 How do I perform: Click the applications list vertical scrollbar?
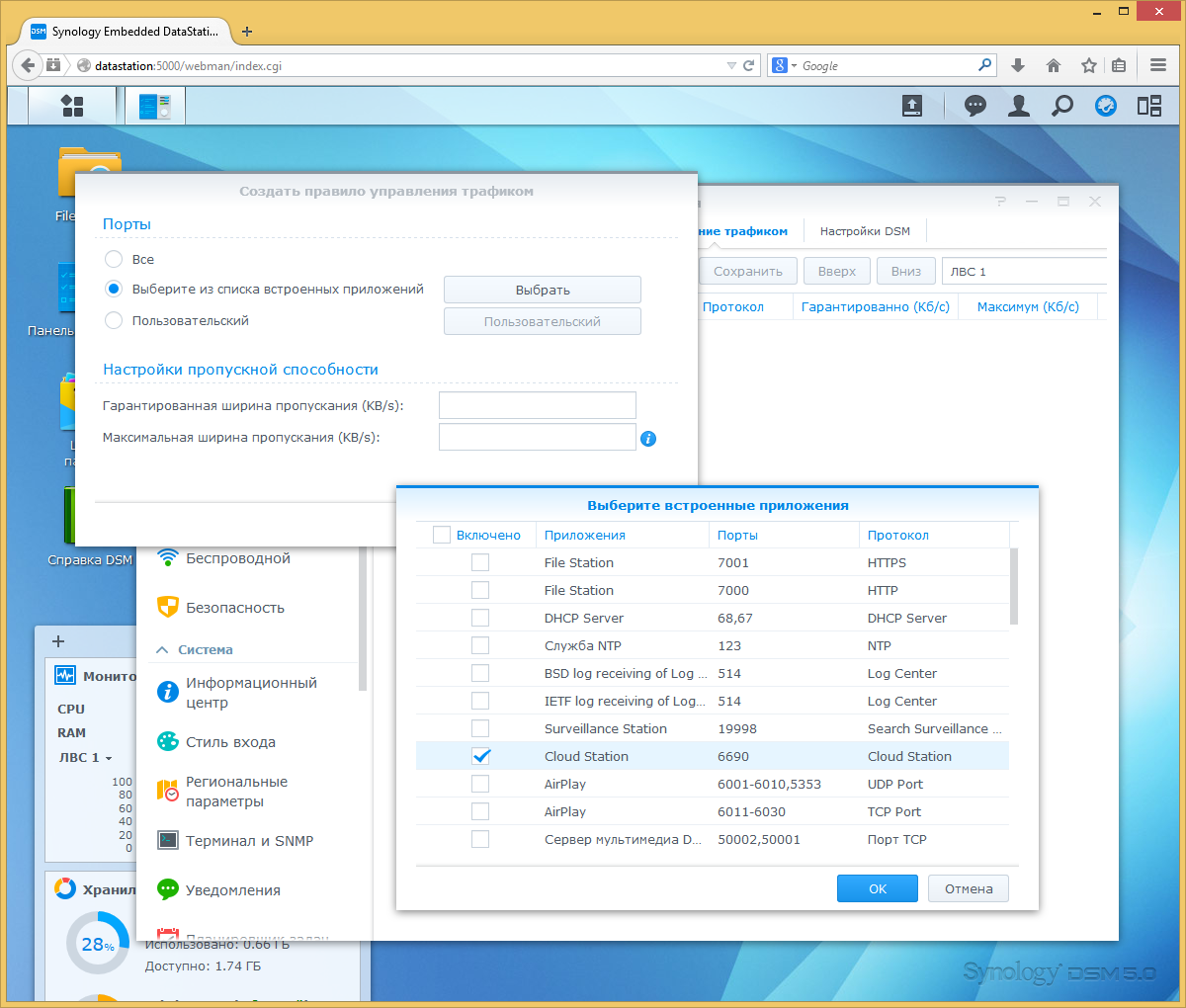pyautogui.click(x=1014, y=587)
